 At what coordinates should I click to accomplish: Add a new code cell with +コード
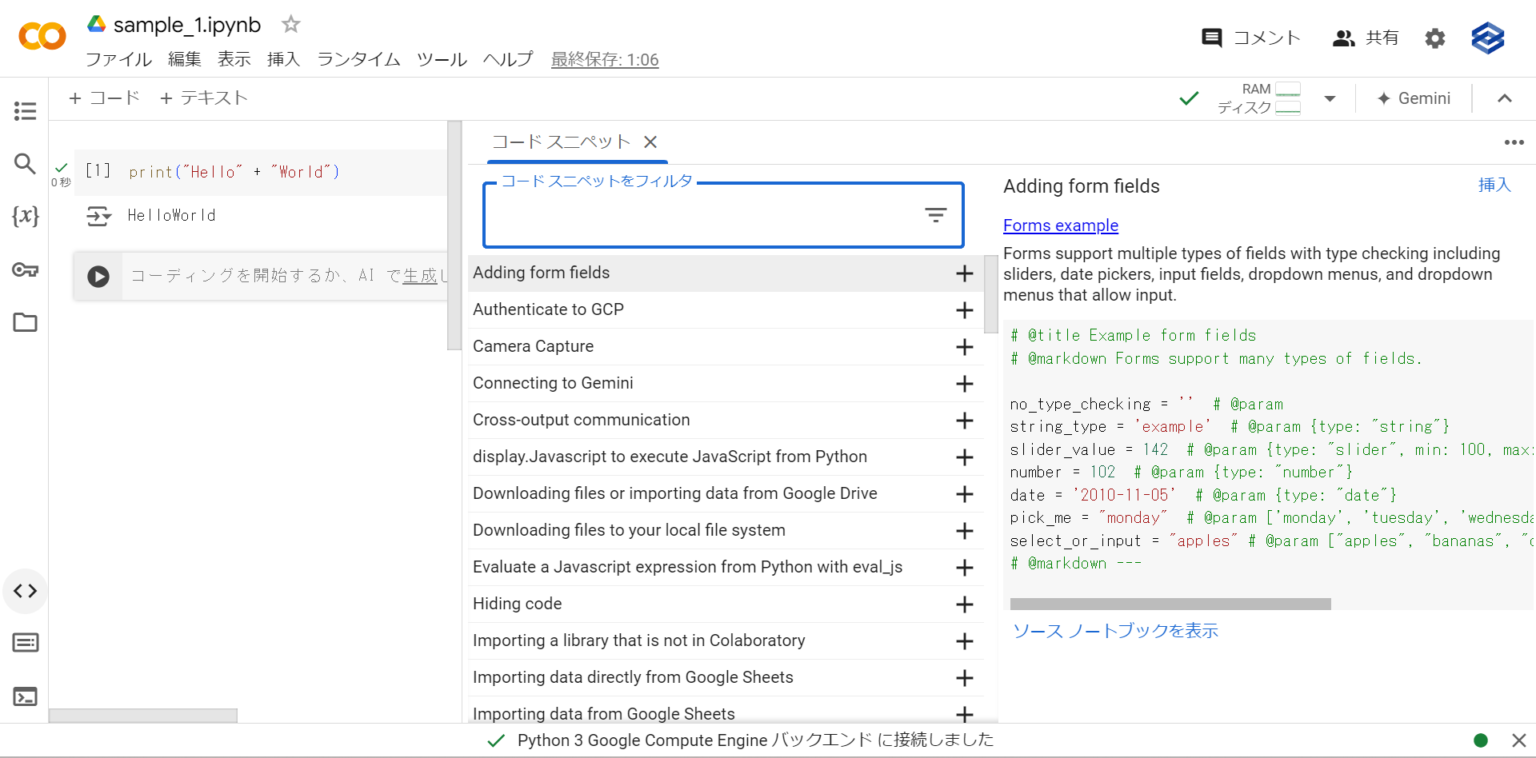[x=102, y=97]
